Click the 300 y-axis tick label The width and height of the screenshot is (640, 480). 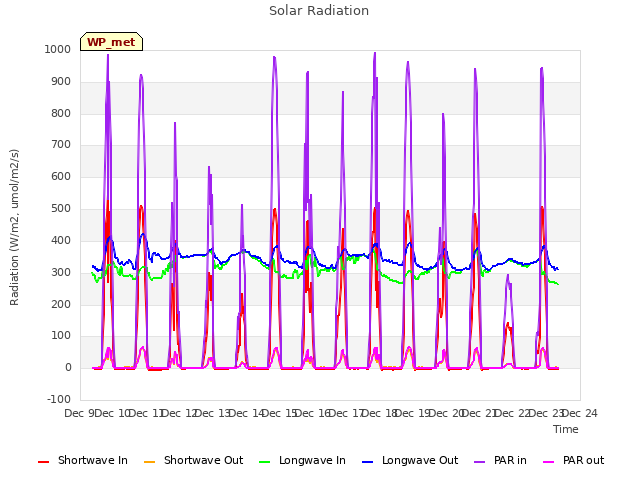[x=60, y=272]
